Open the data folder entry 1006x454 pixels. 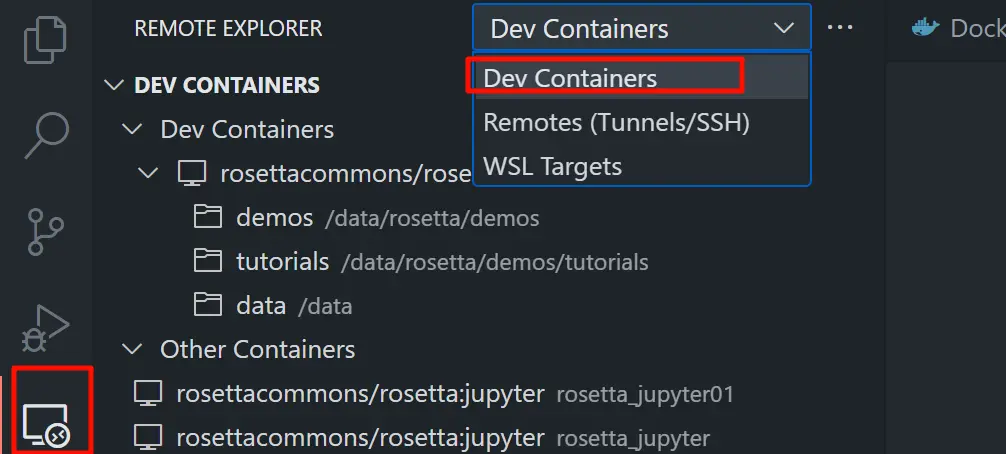[x=273, y=306]
